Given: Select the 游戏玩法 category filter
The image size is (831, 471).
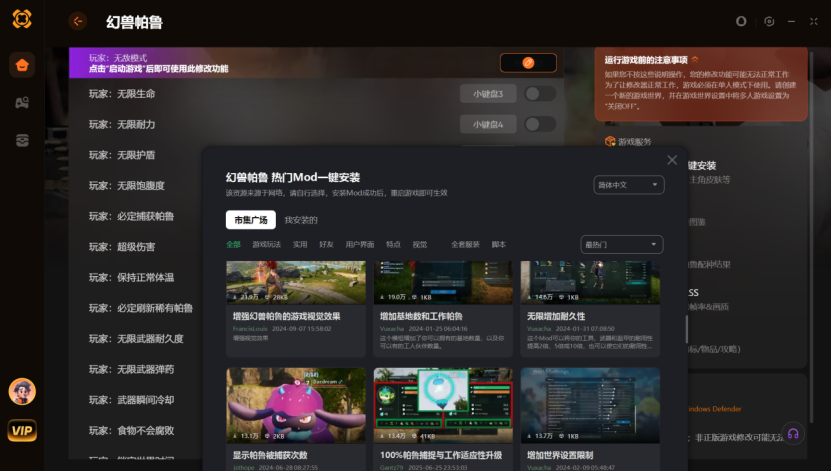Looking at the screenshot, I should click(x=267, y=244).
